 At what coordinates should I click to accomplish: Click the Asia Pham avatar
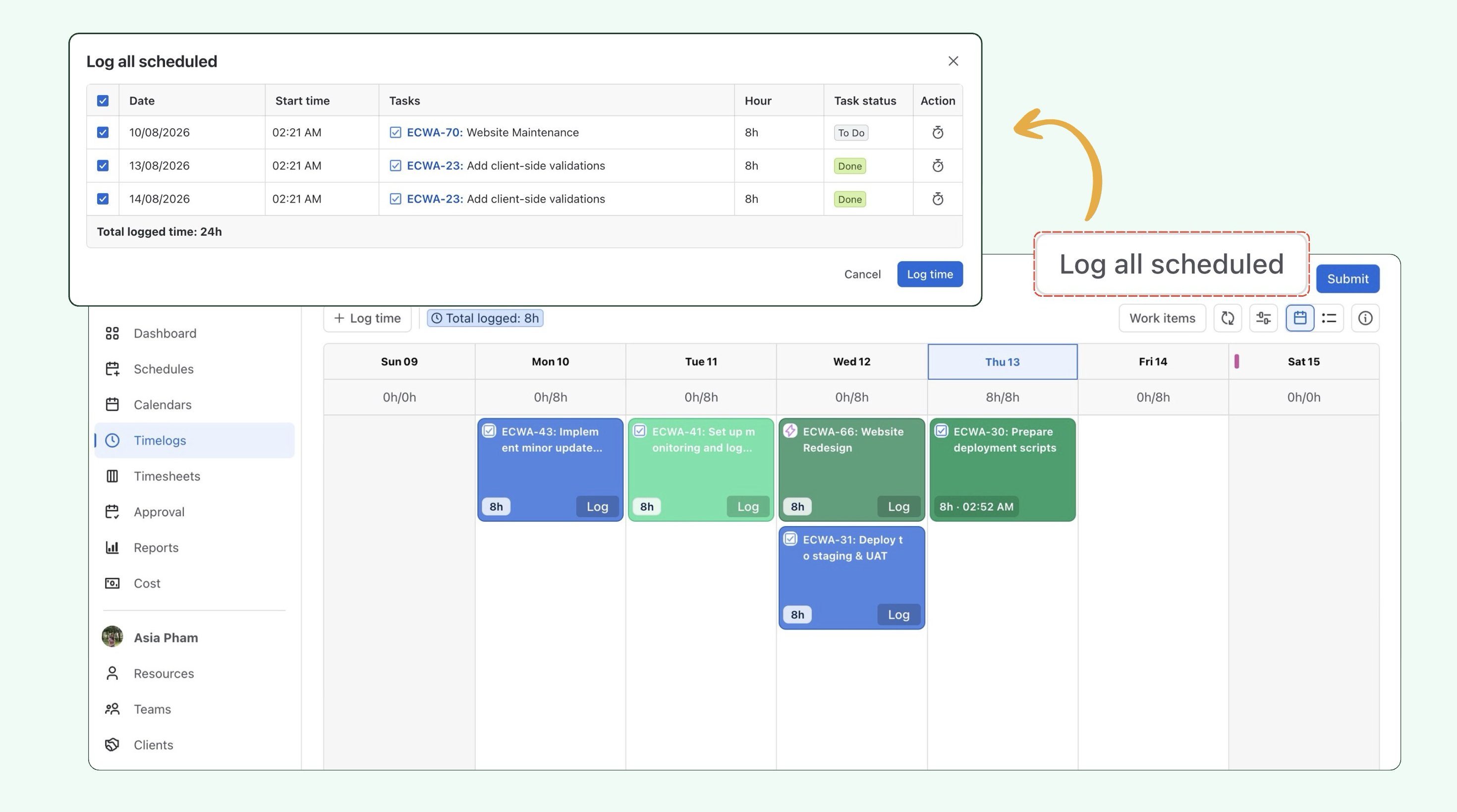point(112,637)
